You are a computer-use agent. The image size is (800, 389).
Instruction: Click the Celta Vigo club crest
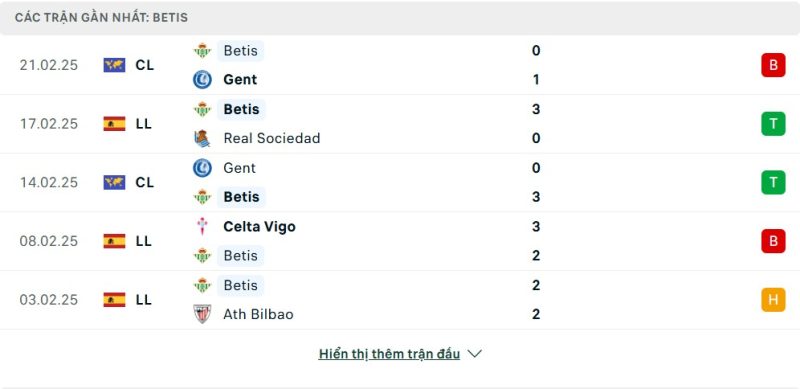202,226
